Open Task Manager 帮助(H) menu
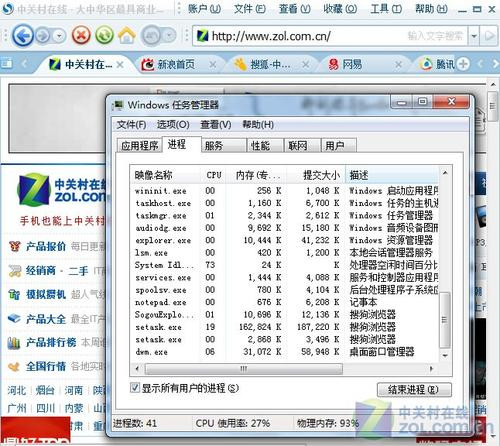Image resolution: width=500 pixels, height=446 pixels. [258, 125]
